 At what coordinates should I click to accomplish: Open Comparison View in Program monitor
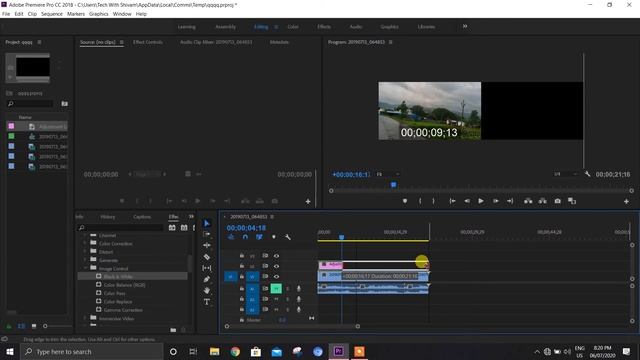(x=572, y=201)
